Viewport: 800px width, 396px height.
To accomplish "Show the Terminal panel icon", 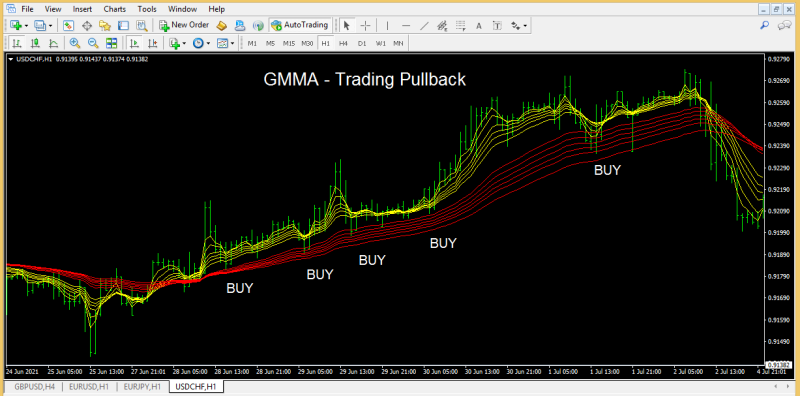I will coord(123,25).
